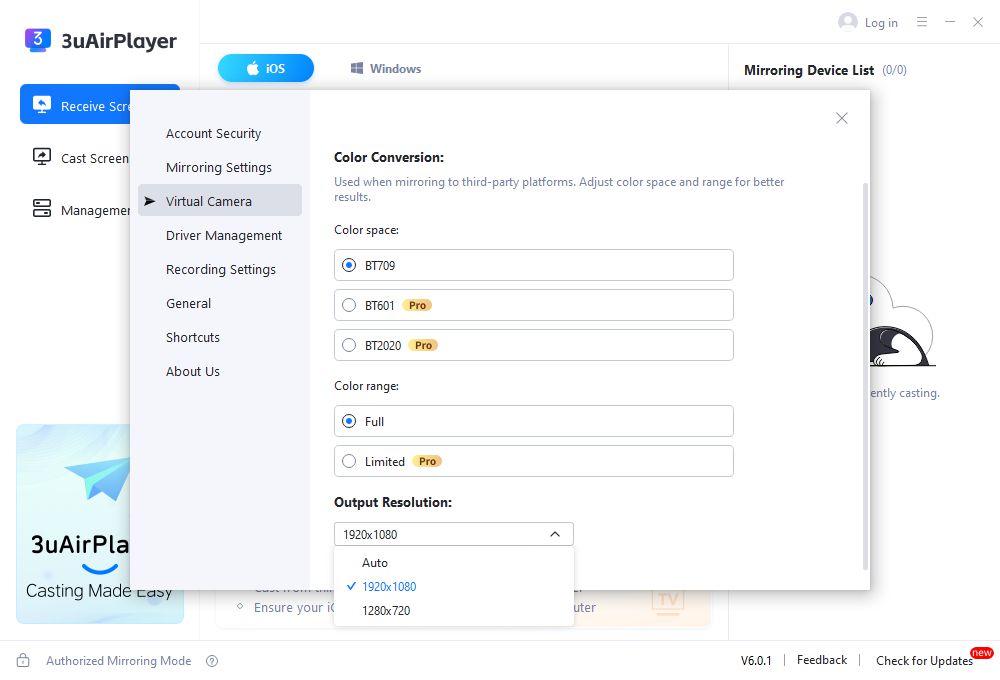Click the Authorized Mirroring Mode lock icon
1000x680 pixels.
(24, 661)
